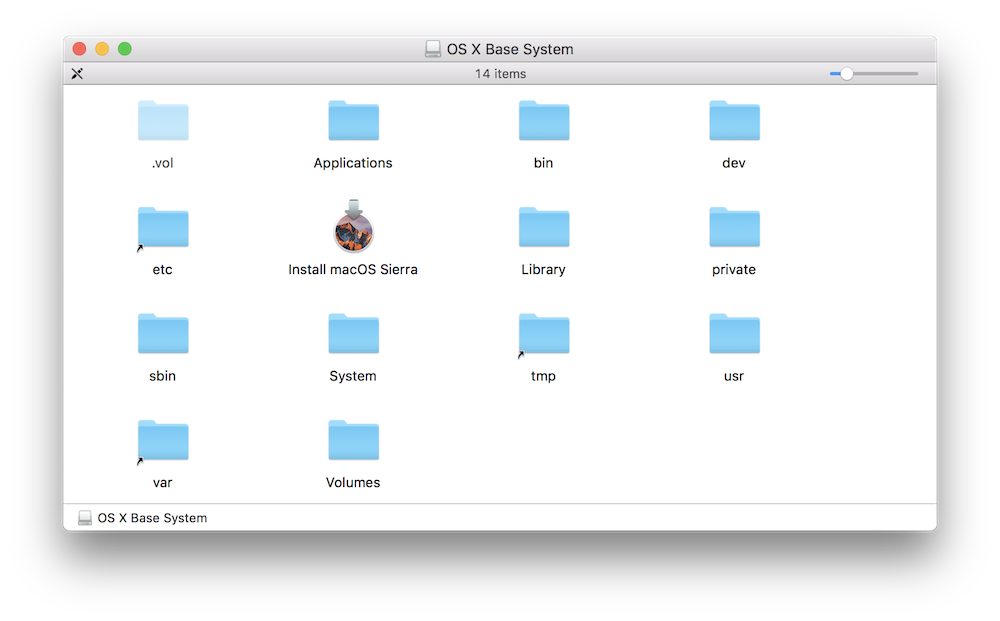
Task: Click the sbin folder icon
Action: (163, 334)
